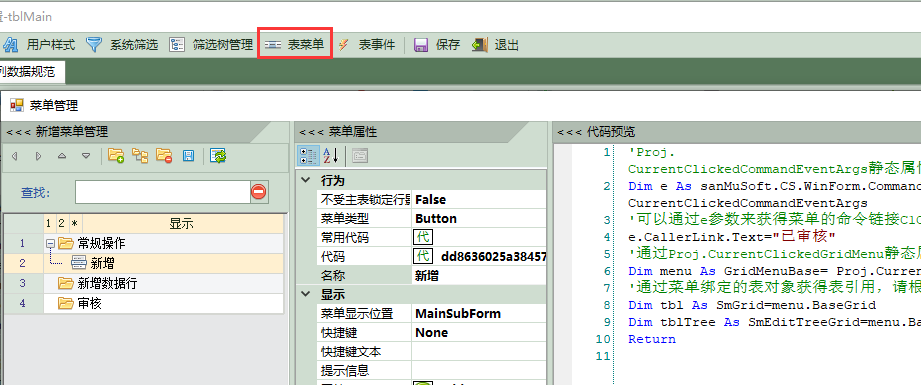Select the 菜单类型 Button value
Viewport: 921px width, 385px height.
pos(479,219)
